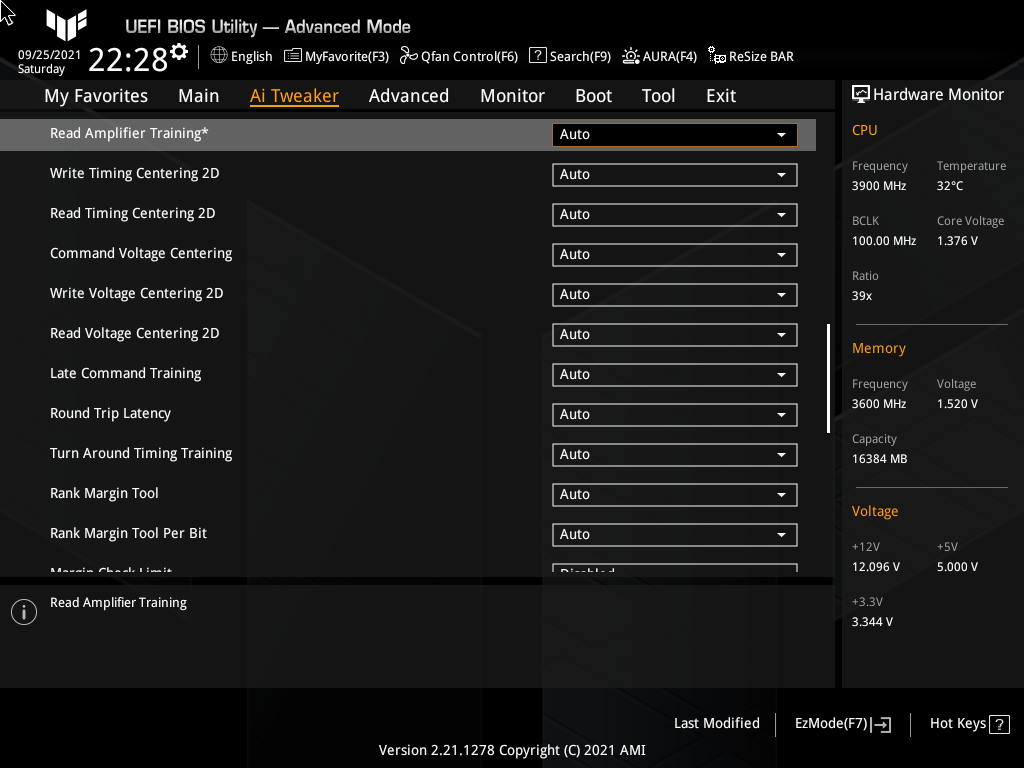Click the globe language icon
Viewport: 1024px width, 768px height.
(x=219, y=56)
